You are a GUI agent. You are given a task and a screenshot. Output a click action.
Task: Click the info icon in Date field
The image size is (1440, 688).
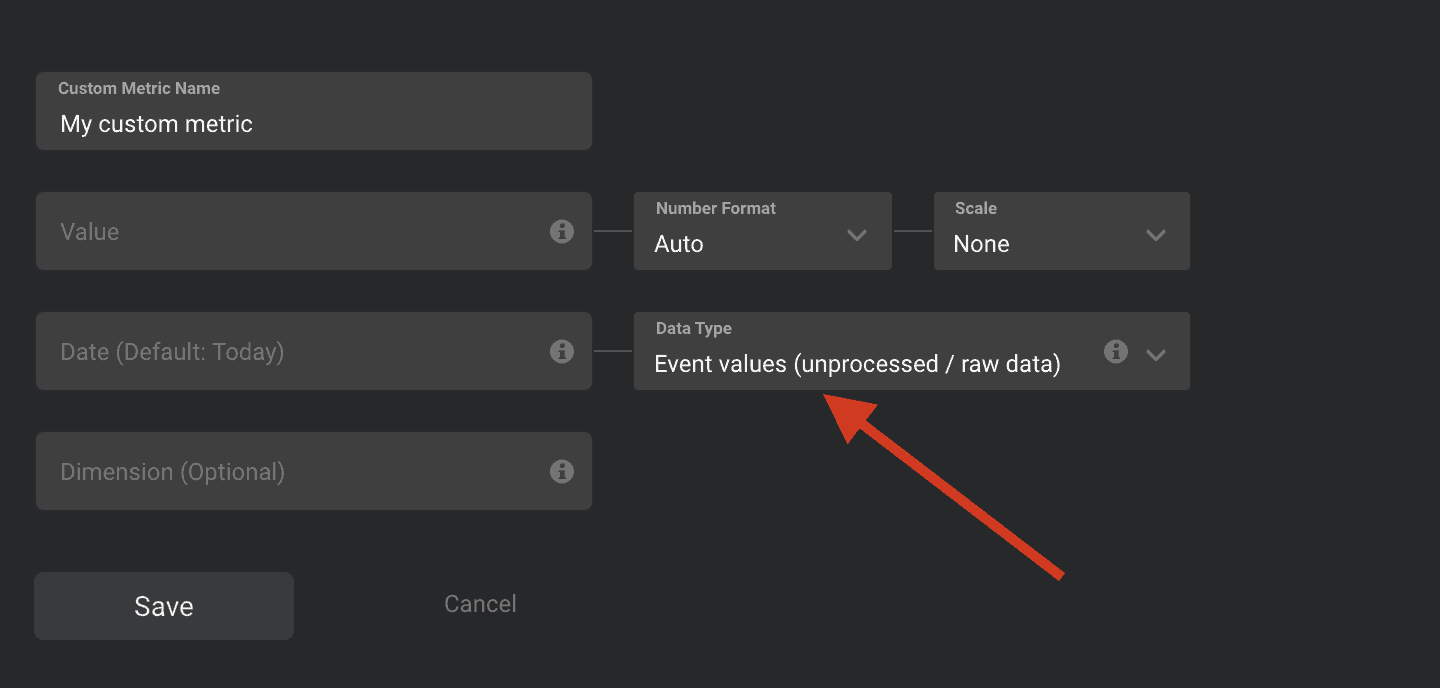(x=562, y=352)
